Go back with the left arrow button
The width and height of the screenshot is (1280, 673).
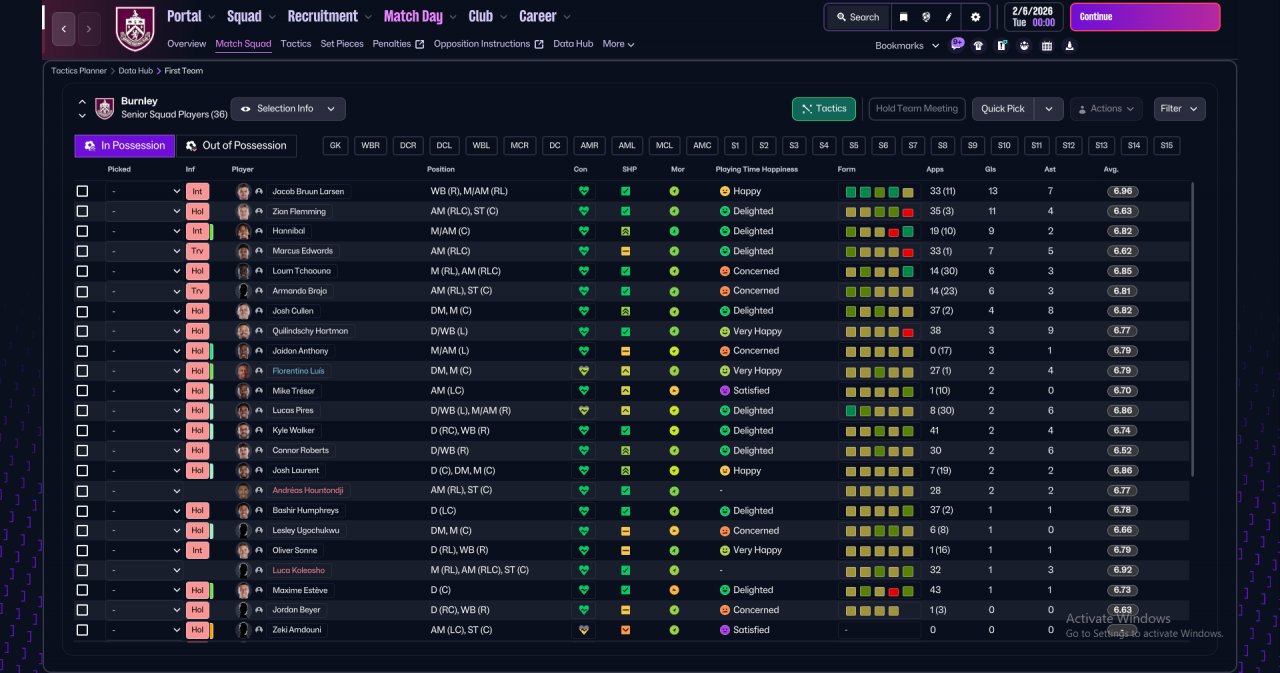point(63,29)
